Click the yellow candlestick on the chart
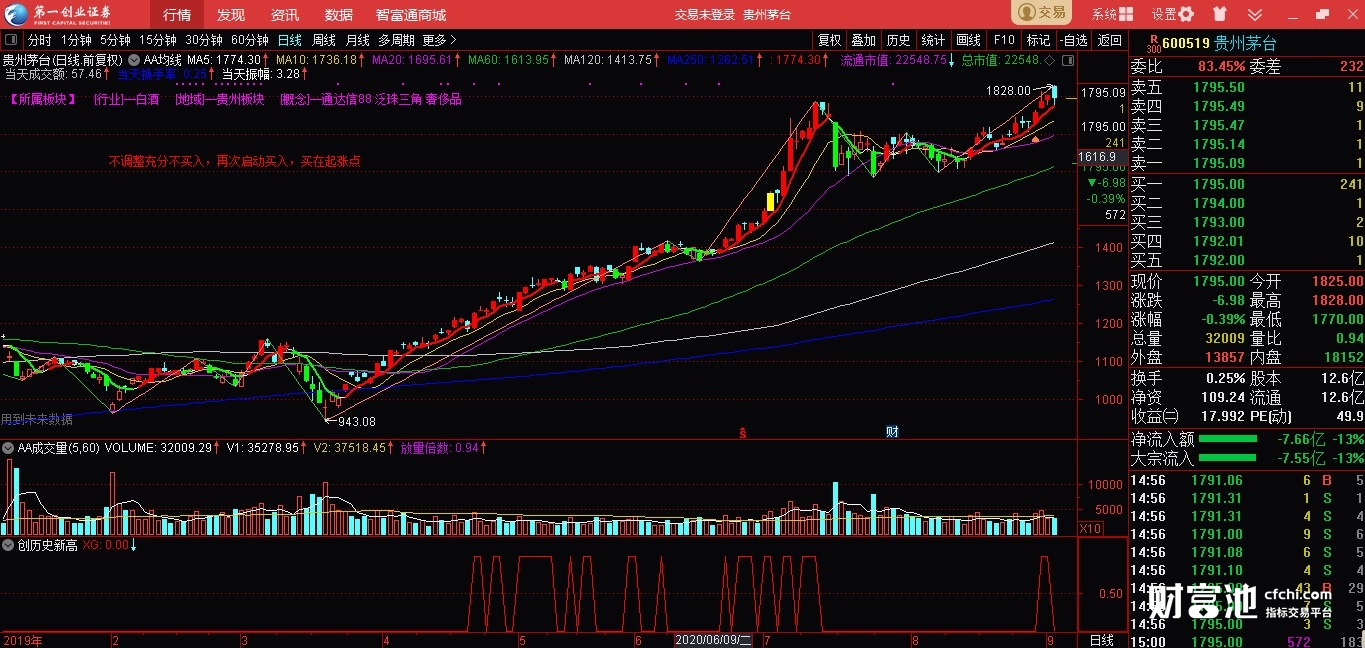Screen dimensions: 1365x648 tap(770, 201)
